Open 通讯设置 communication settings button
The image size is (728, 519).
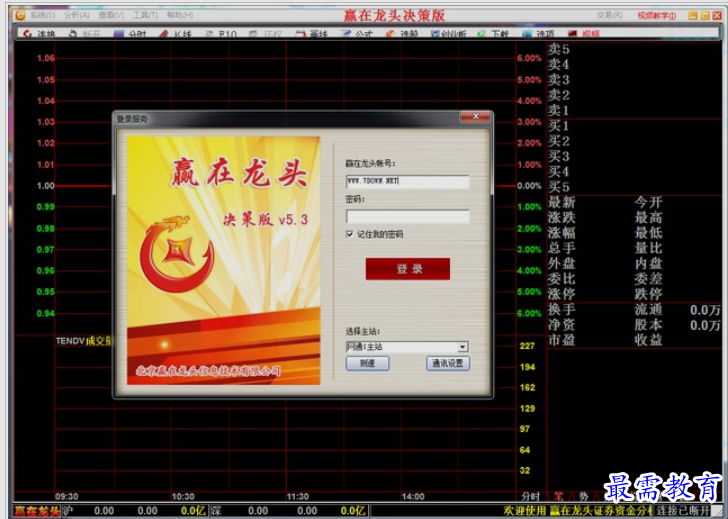(x=448, y=363)
